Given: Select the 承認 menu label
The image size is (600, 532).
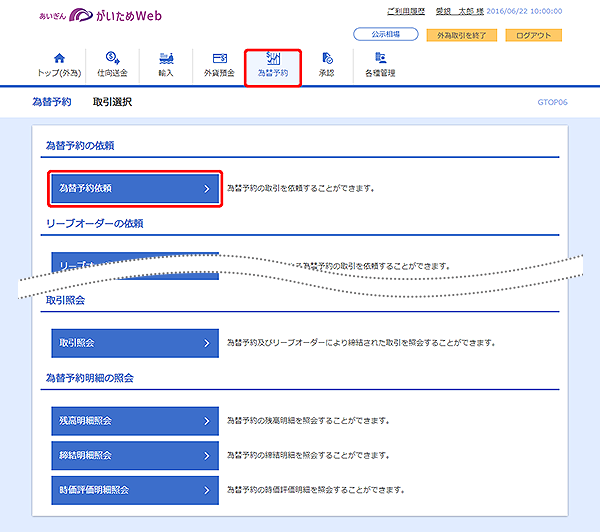Looking at the screenshot, I should pos(326,73).
